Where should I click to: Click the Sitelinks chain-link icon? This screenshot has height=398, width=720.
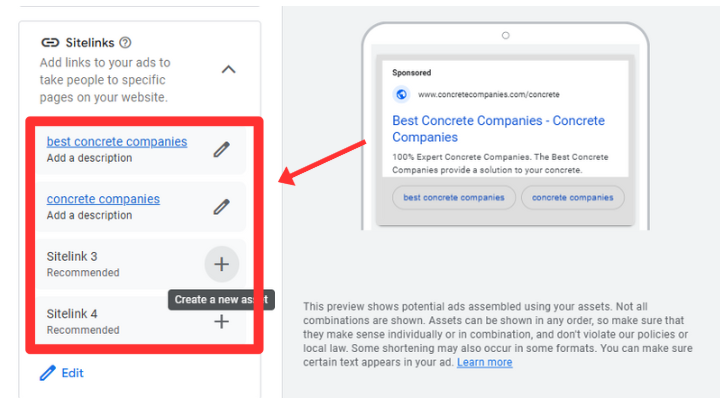(x=50, y=43)
